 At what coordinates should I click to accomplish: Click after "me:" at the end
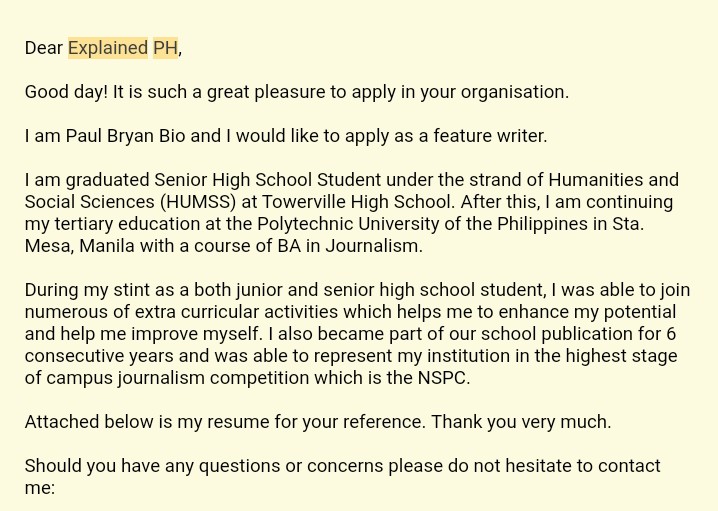pyautogui.click(x=57, y=488)
